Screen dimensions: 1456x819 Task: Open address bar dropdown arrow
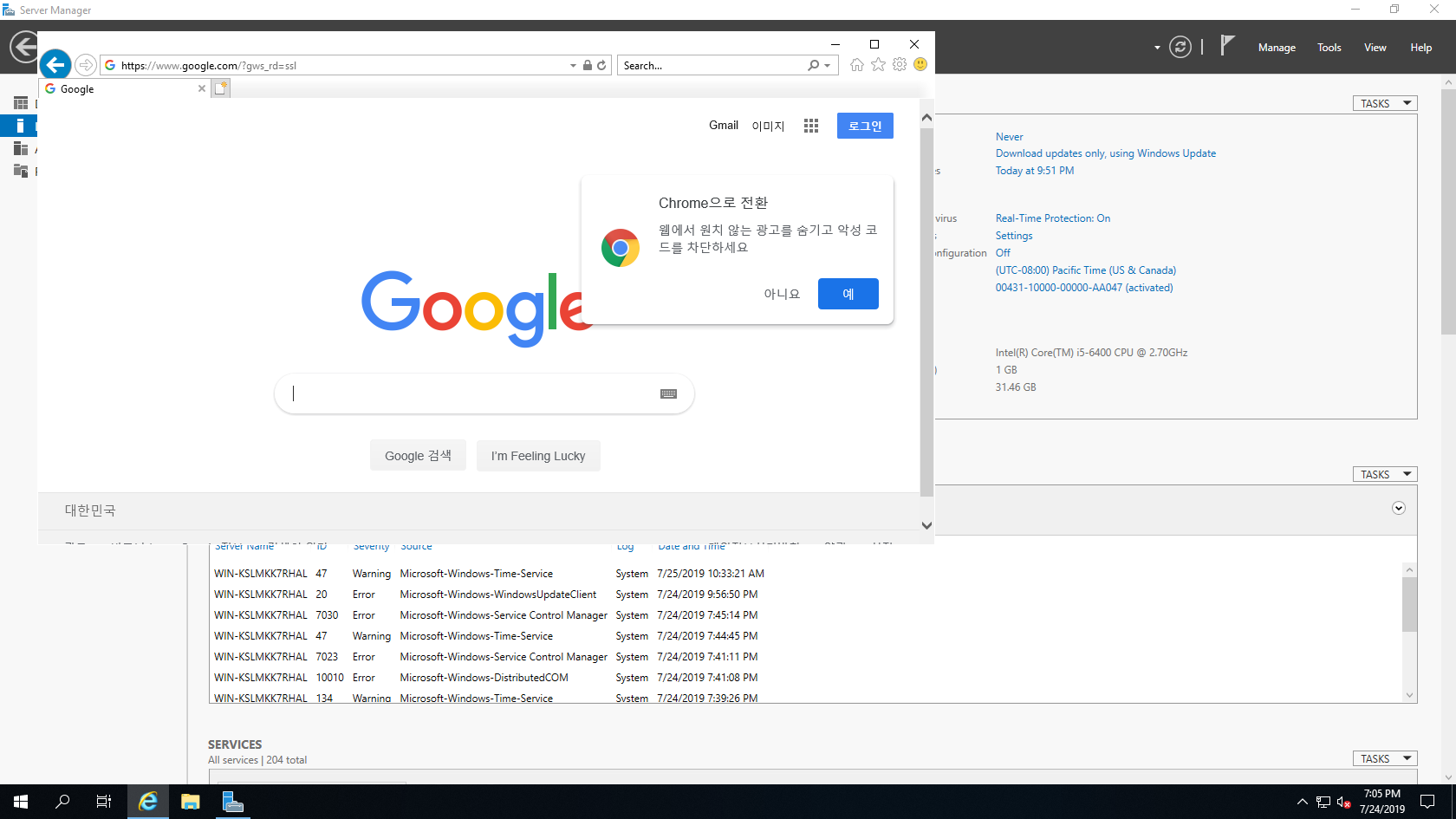573,65
